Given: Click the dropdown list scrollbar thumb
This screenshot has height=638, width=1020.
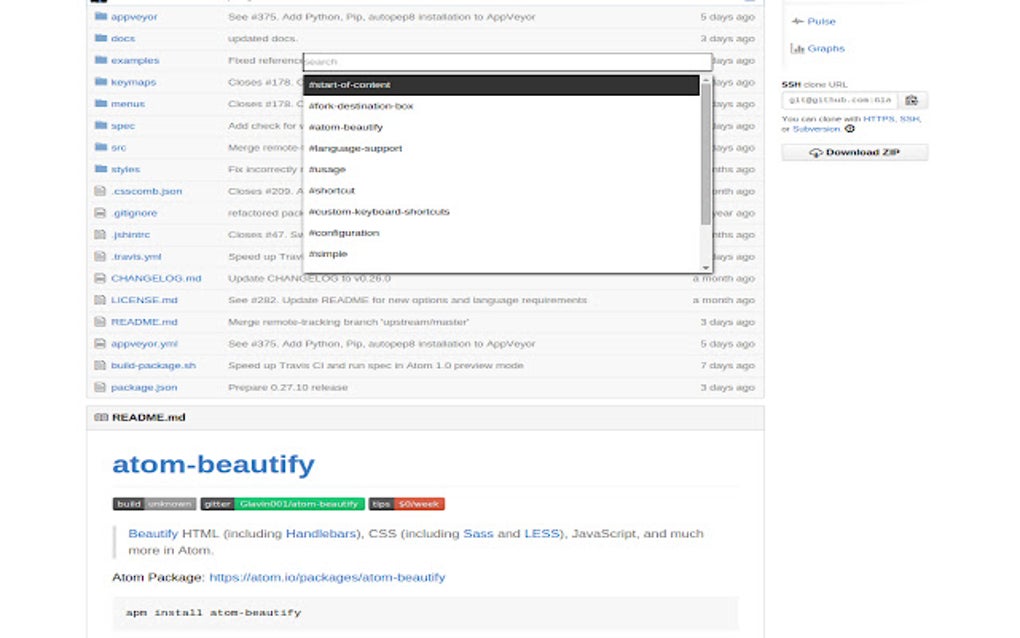Looking at the screenshot, I should pyautogui.click(x=706, y=154).
